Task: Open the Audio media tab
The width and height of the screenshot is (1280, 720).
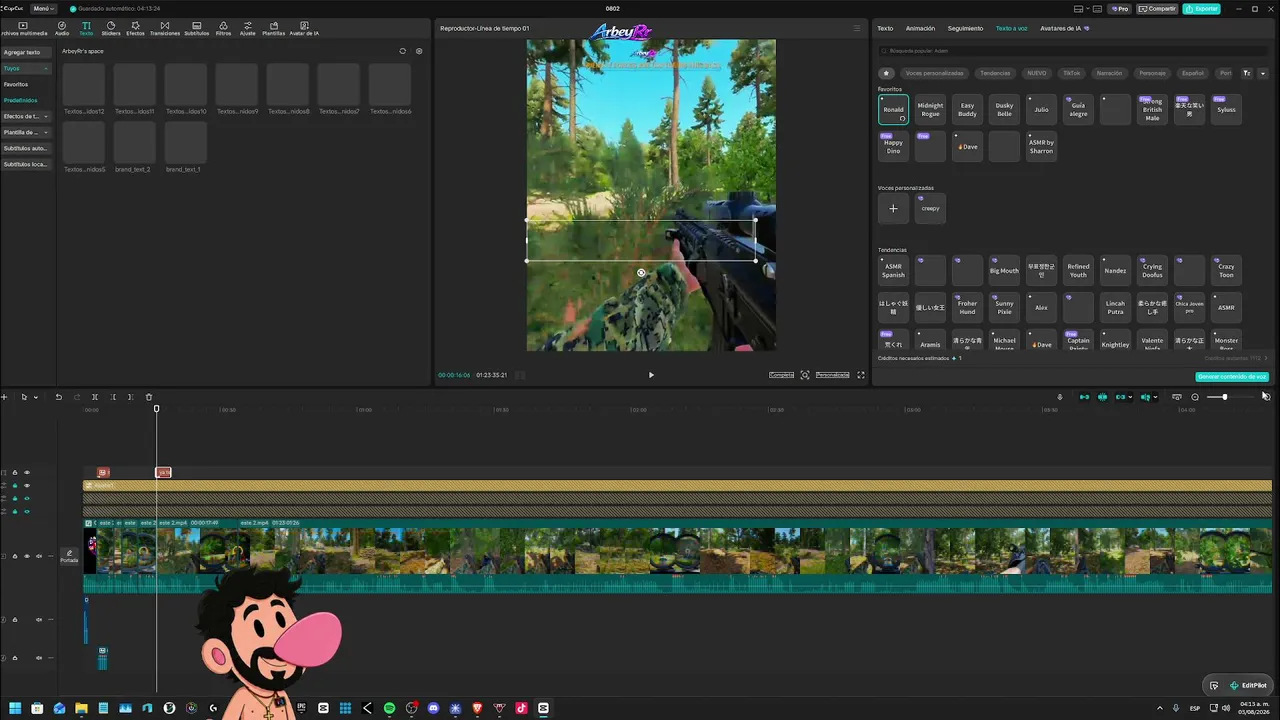Action: (x=62, y=28)
